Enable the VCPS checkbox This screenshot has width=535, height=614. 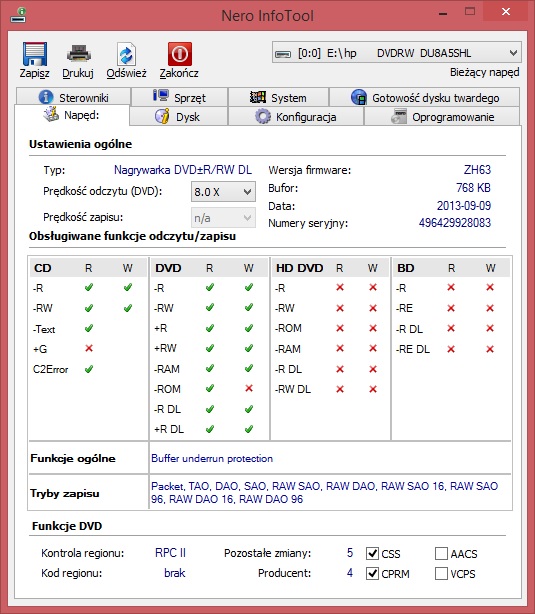click(x=441, y=573)
